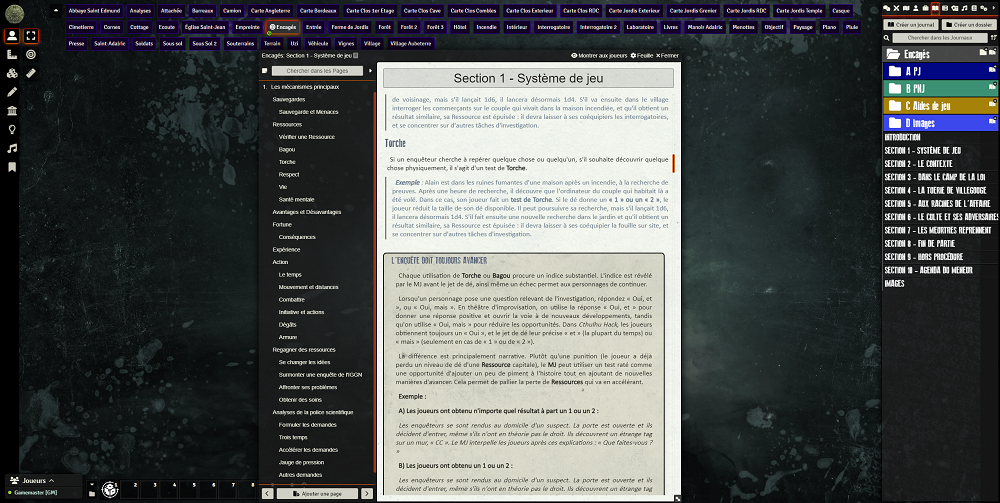The height and width of the screenshot is (503, 1000).
Task: Open the Ambient Sound music note controls
Action: click(12, 148)
